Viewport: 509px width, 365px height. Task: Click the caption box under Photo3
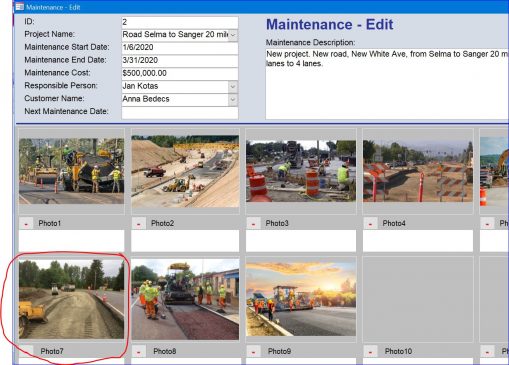tap(301, 240)
